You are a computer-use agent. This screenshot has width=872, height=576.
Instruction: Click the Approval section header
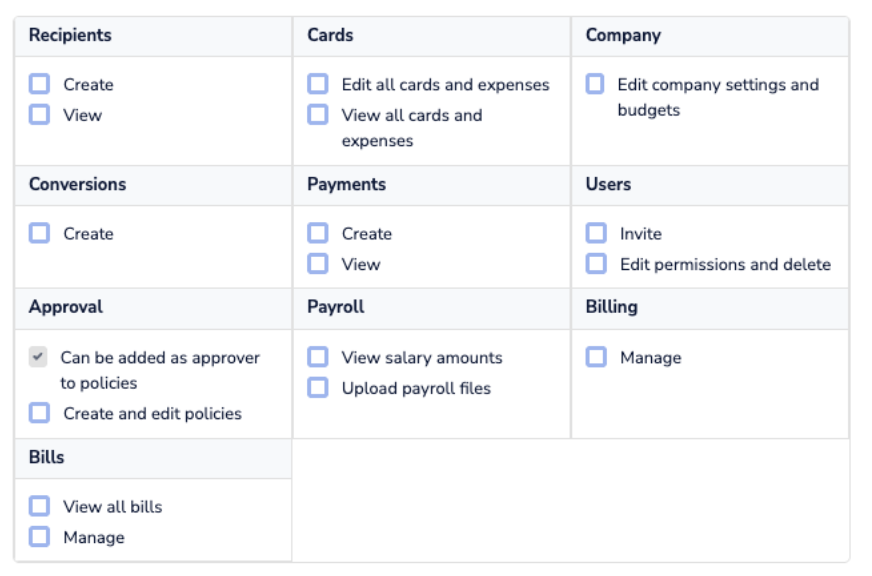point(66,307)
